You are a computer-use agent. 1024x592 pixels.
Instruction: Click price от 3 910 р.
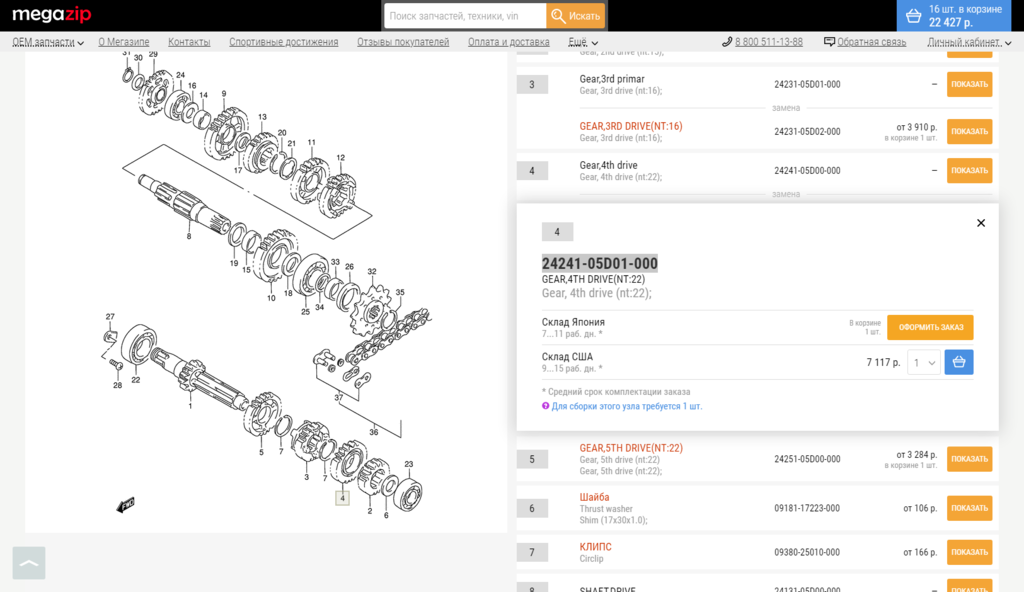(916, 127)
